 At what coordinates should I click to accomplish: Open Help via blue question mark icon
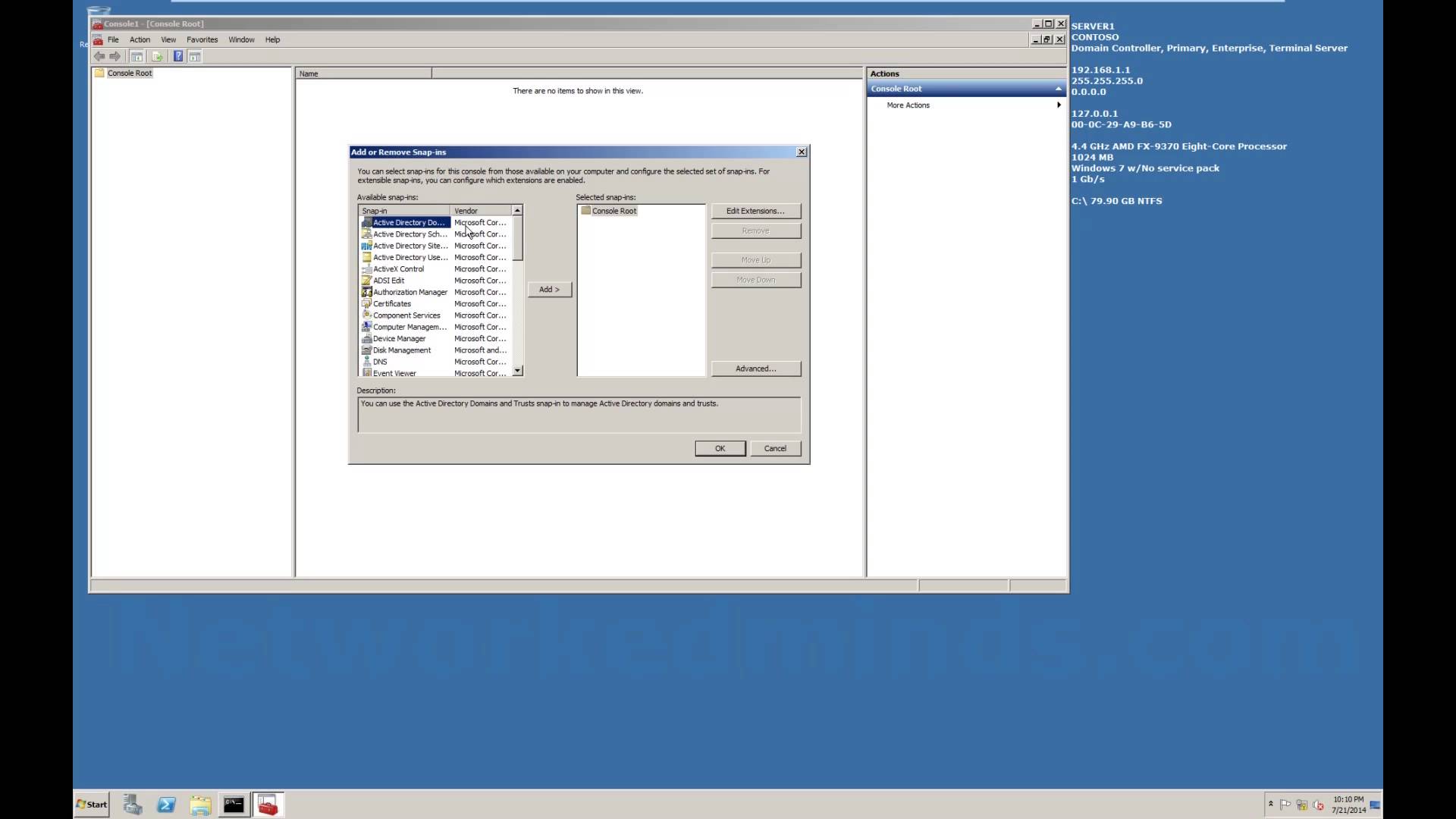point(178,56)
